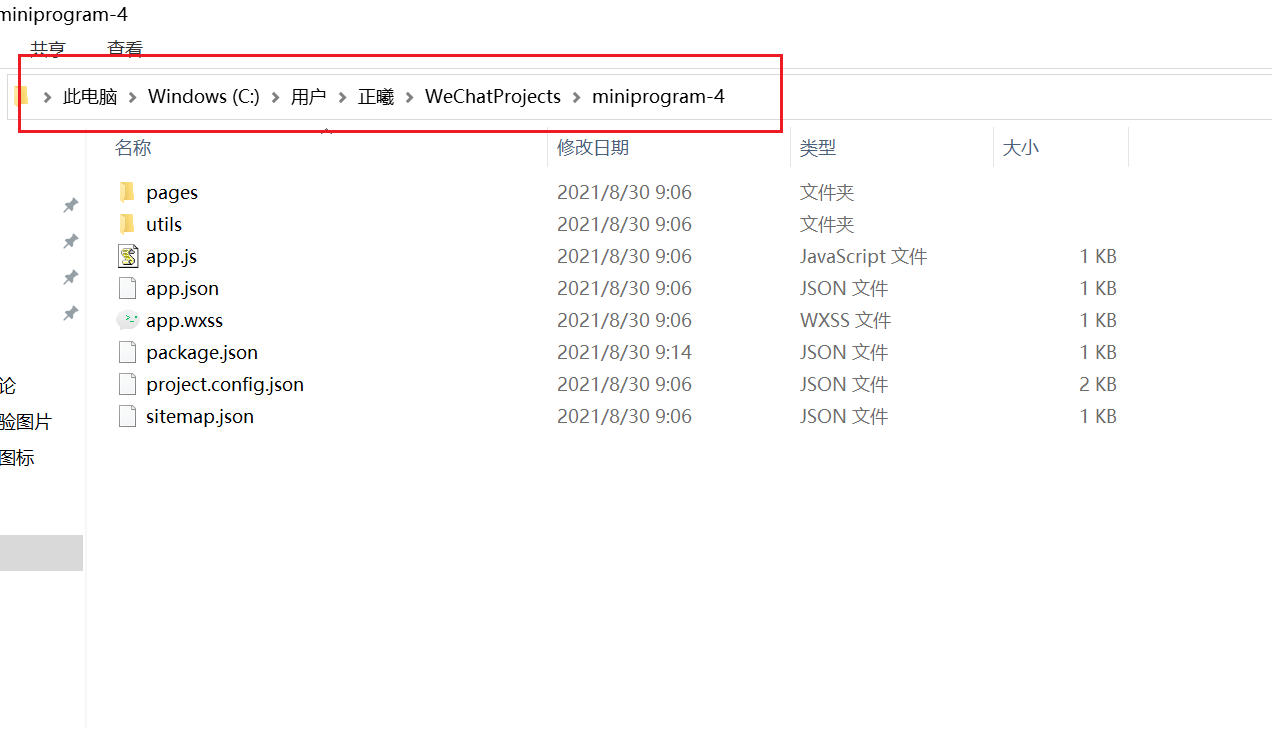Image resolution: width=1272 pixels, height=729 pixels.
Task: Select the project.config.json file icon
Action: (x=127, y=384)
